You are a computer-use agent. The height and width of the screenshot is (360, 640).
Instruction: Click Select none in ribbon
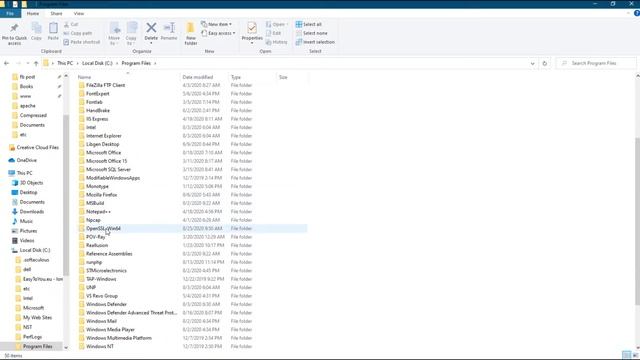pyautogui.click(x=312, y=33)
